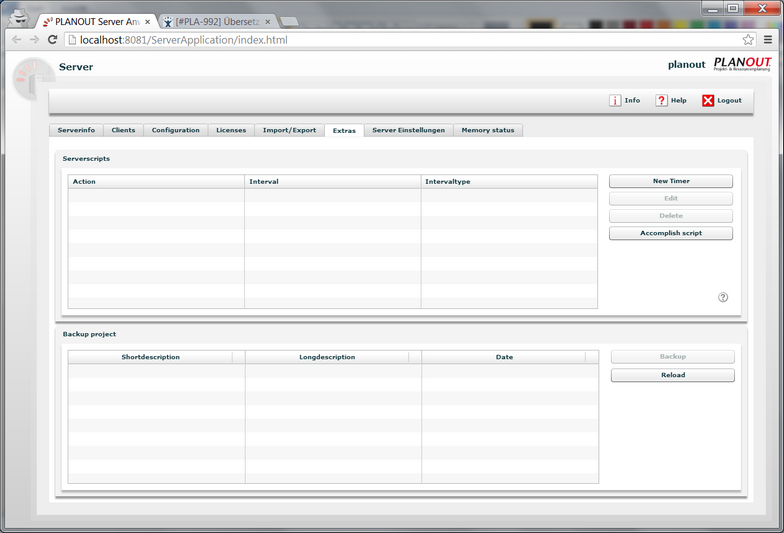
Task: Click the Accomplish script button
Action: (x=670, y=233)
